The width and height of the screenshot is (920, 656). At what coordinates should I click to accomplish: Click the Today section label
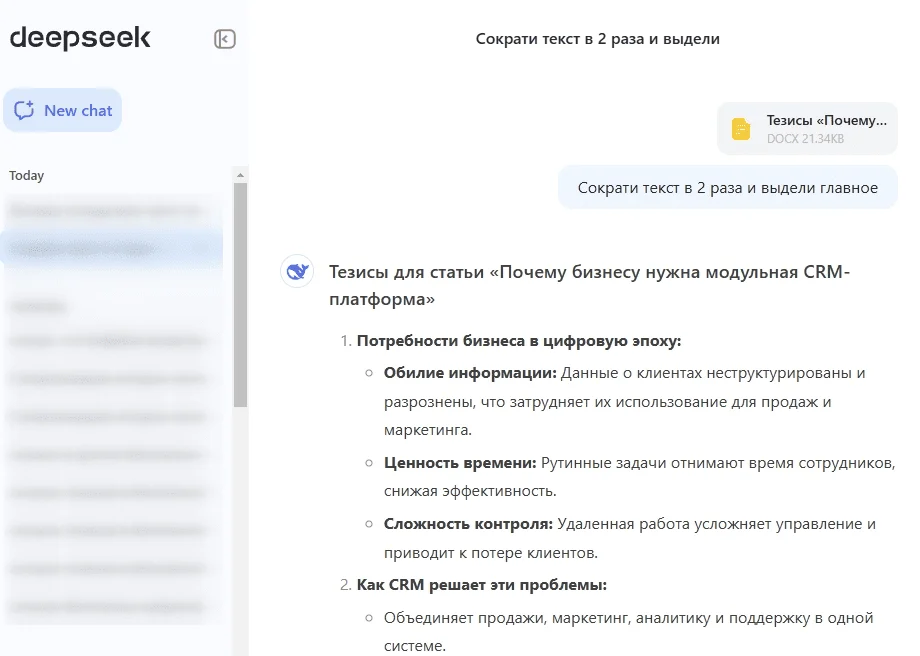click(27, 176)
